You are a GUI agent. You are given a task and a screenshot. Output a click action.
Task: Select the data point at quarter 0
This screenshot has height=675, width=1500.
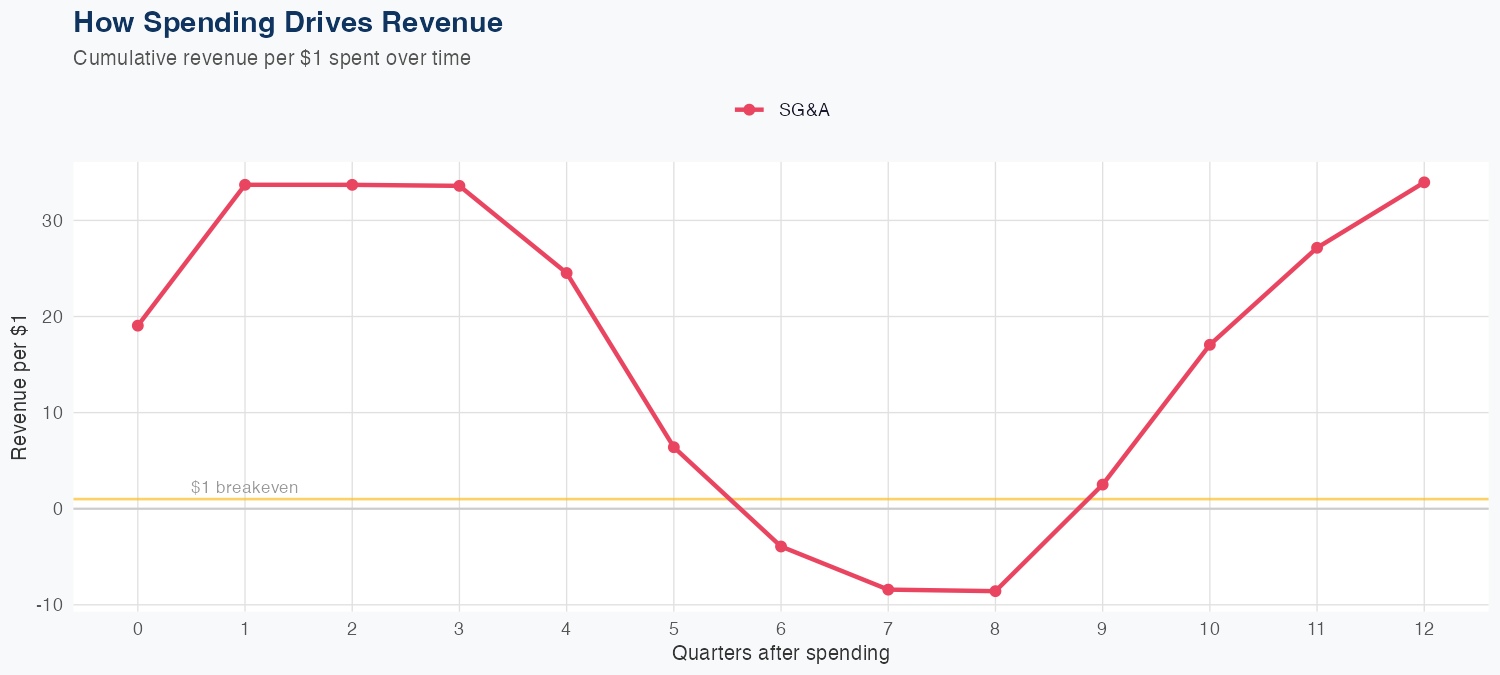tap(137, 325)
